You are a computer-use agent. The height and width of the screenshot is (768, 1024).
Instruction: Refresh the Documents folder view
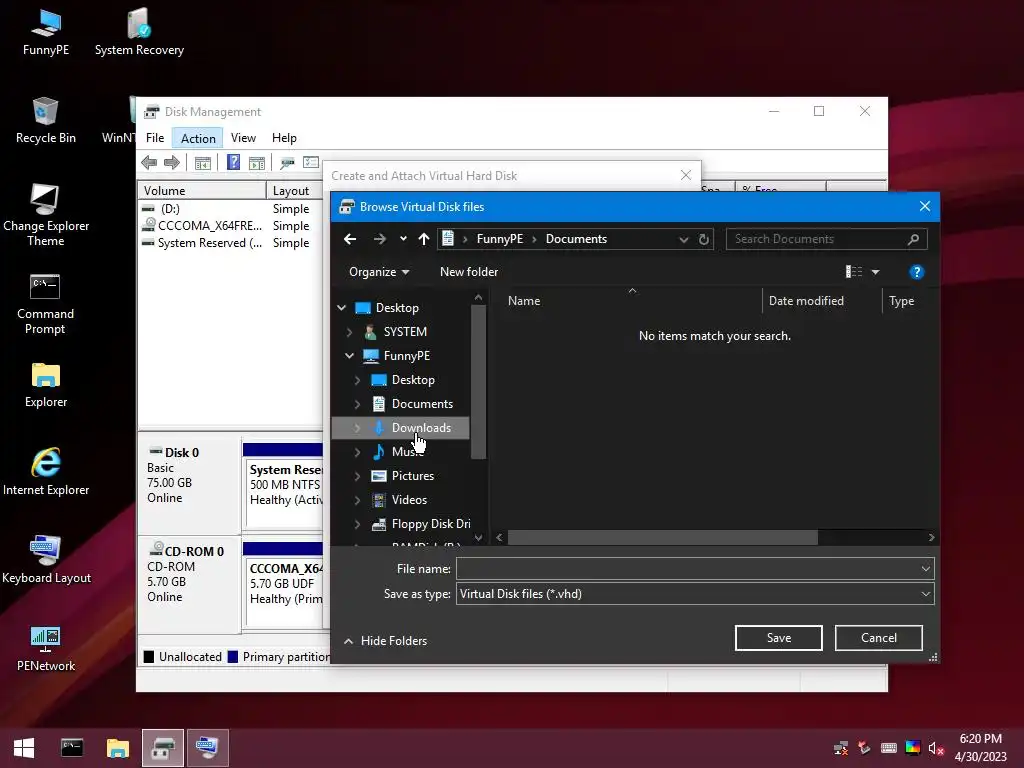point(703,239)
